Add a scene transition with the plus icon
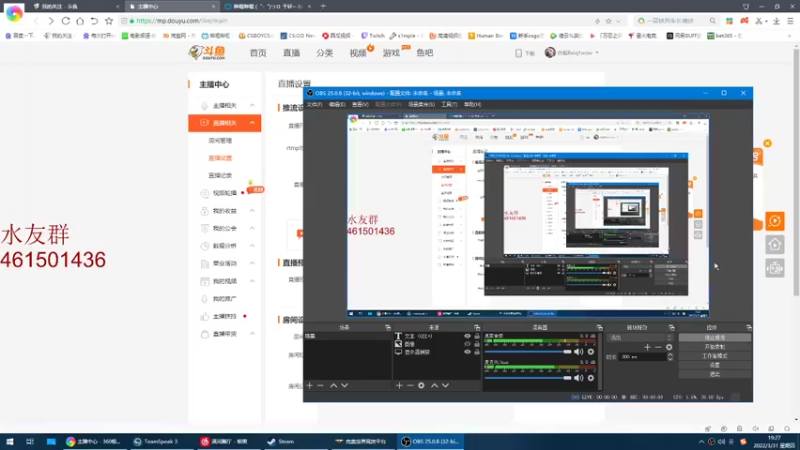 (x=647, y=347)
